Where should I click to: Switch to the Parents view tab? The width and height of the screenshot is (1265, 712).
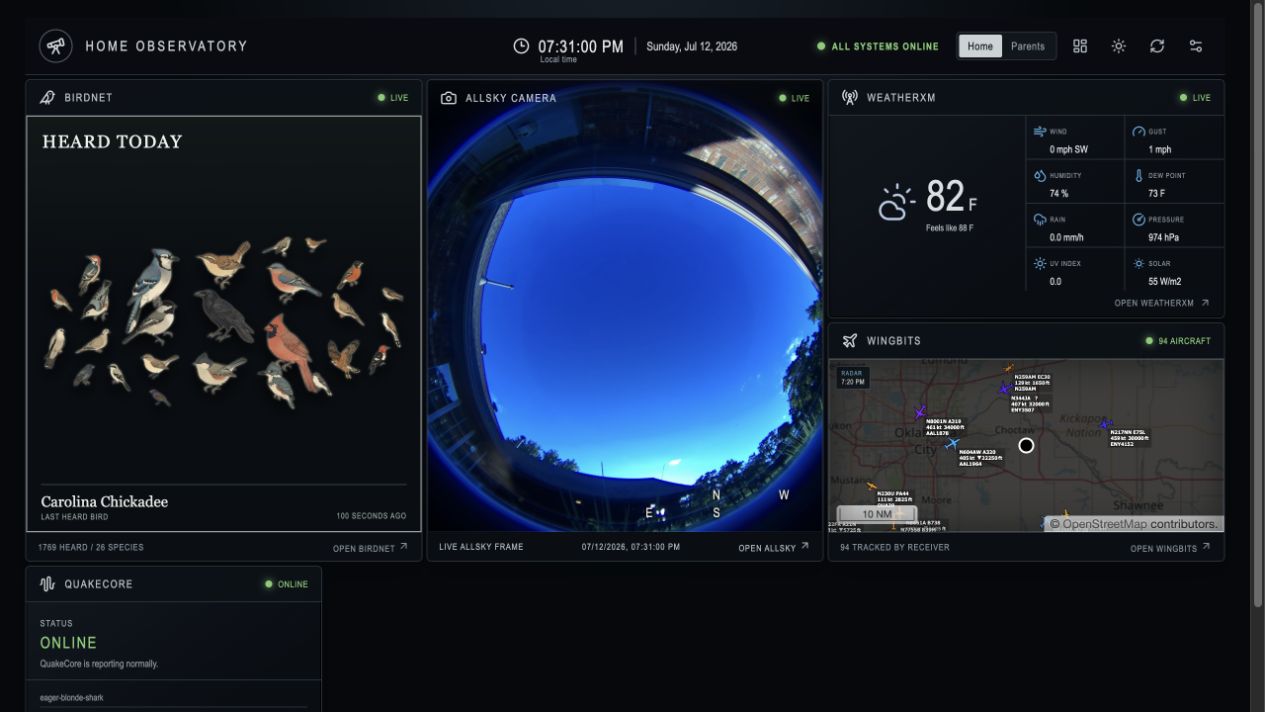(1027, 46)
